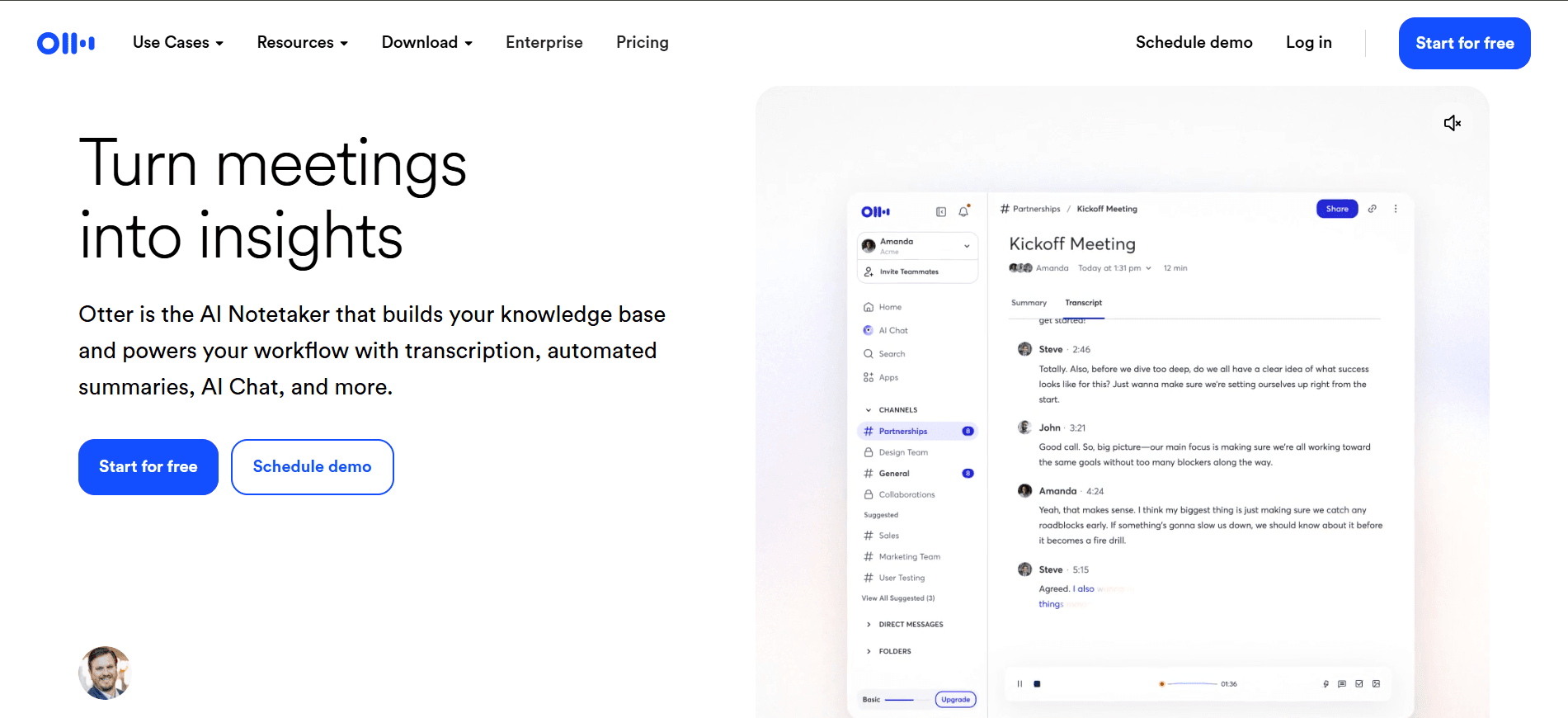Open AI Chat from the sidebar
Viewport: 1568px width, 718px height.
(885, 330)
